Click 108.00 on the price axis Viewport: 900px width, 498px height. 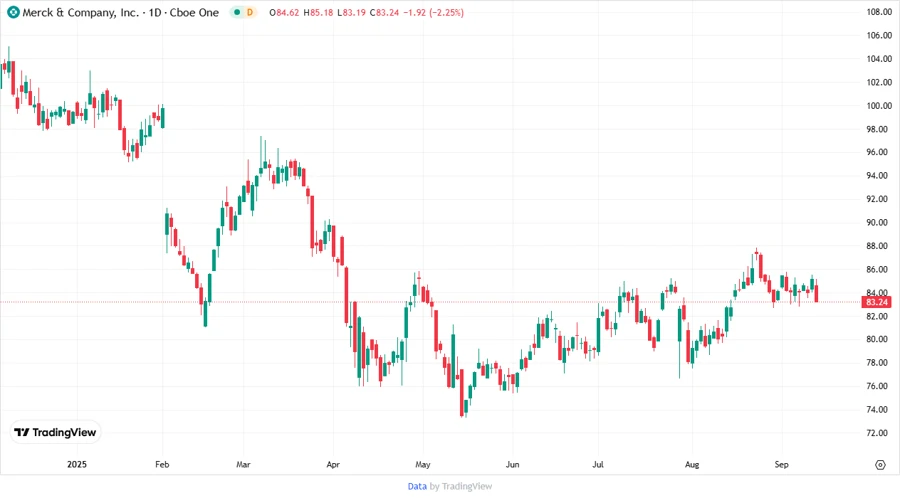[x=879, y=11]
